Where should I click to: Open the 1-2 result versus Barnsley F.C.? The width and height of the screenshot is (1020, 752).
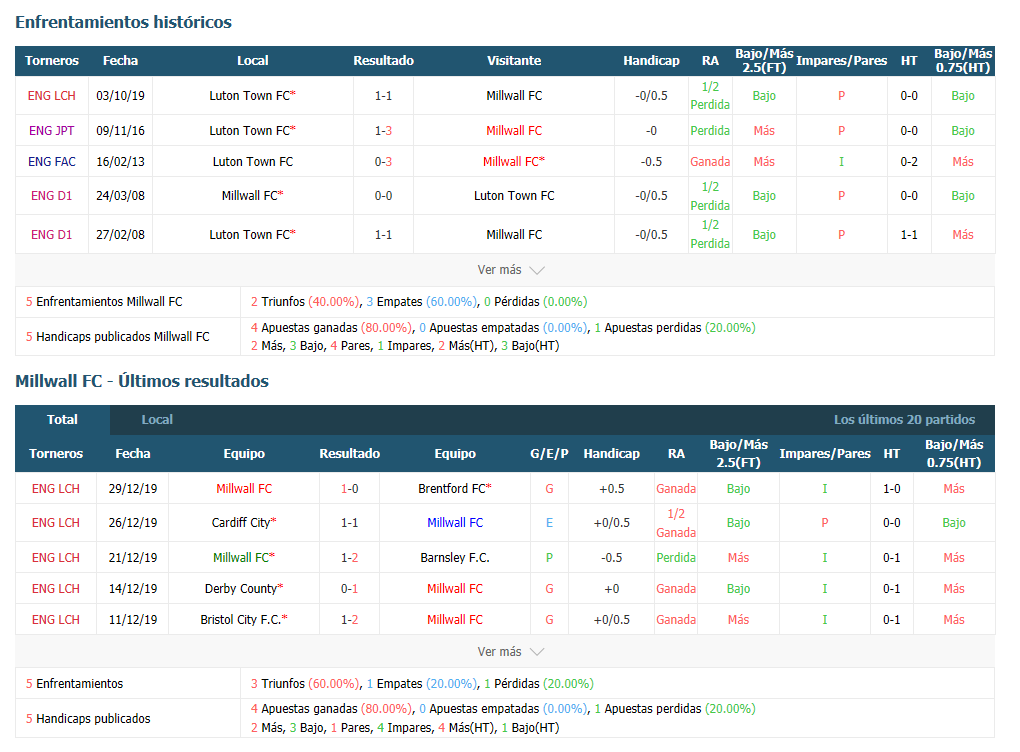coord(349,557)
